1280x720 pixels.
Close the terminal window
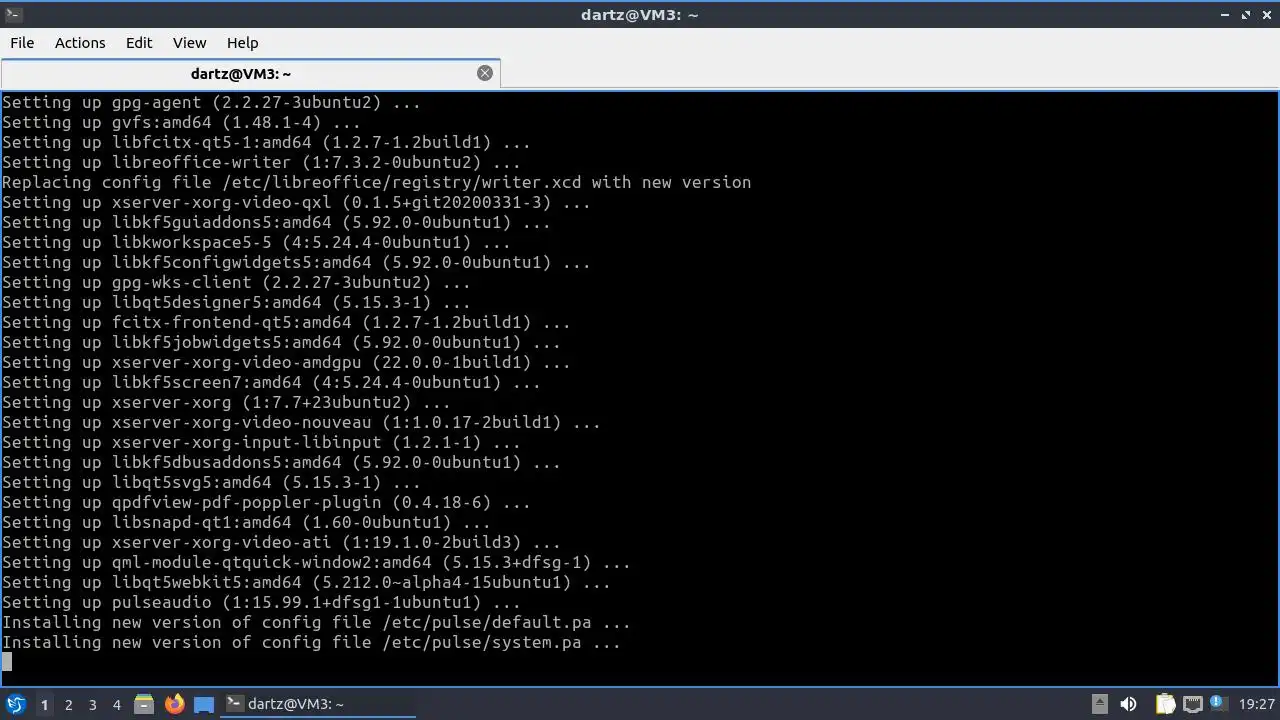click(x=1267, y=14)
